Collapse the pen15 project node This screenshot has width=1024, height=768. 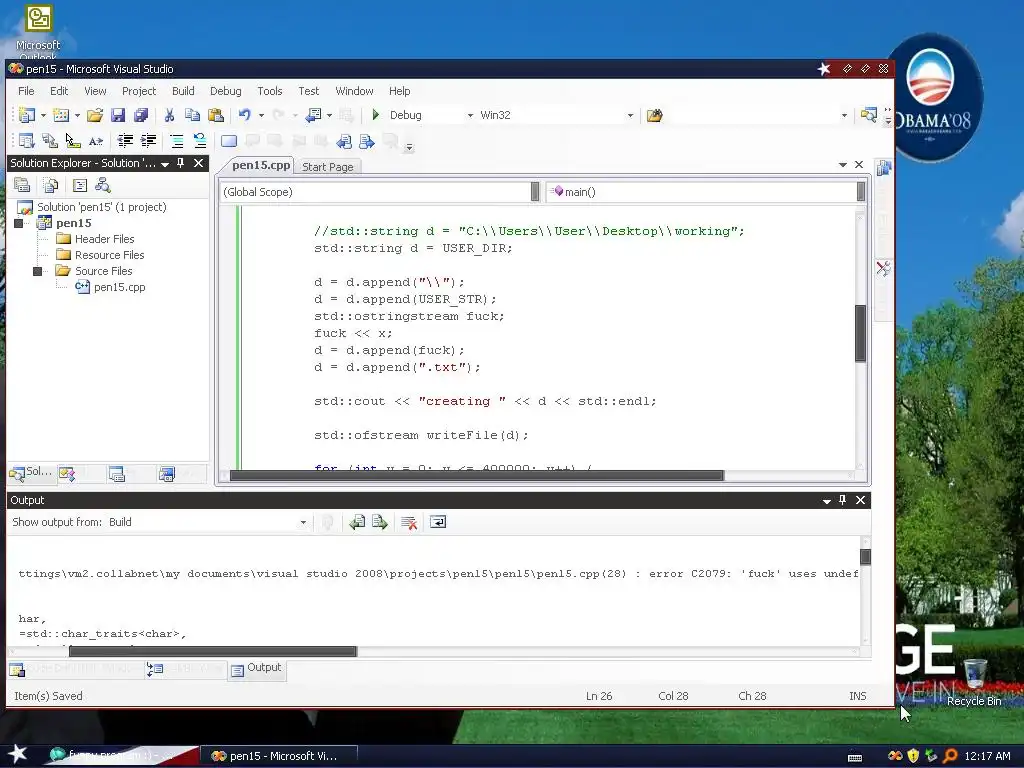coord(18,223)
